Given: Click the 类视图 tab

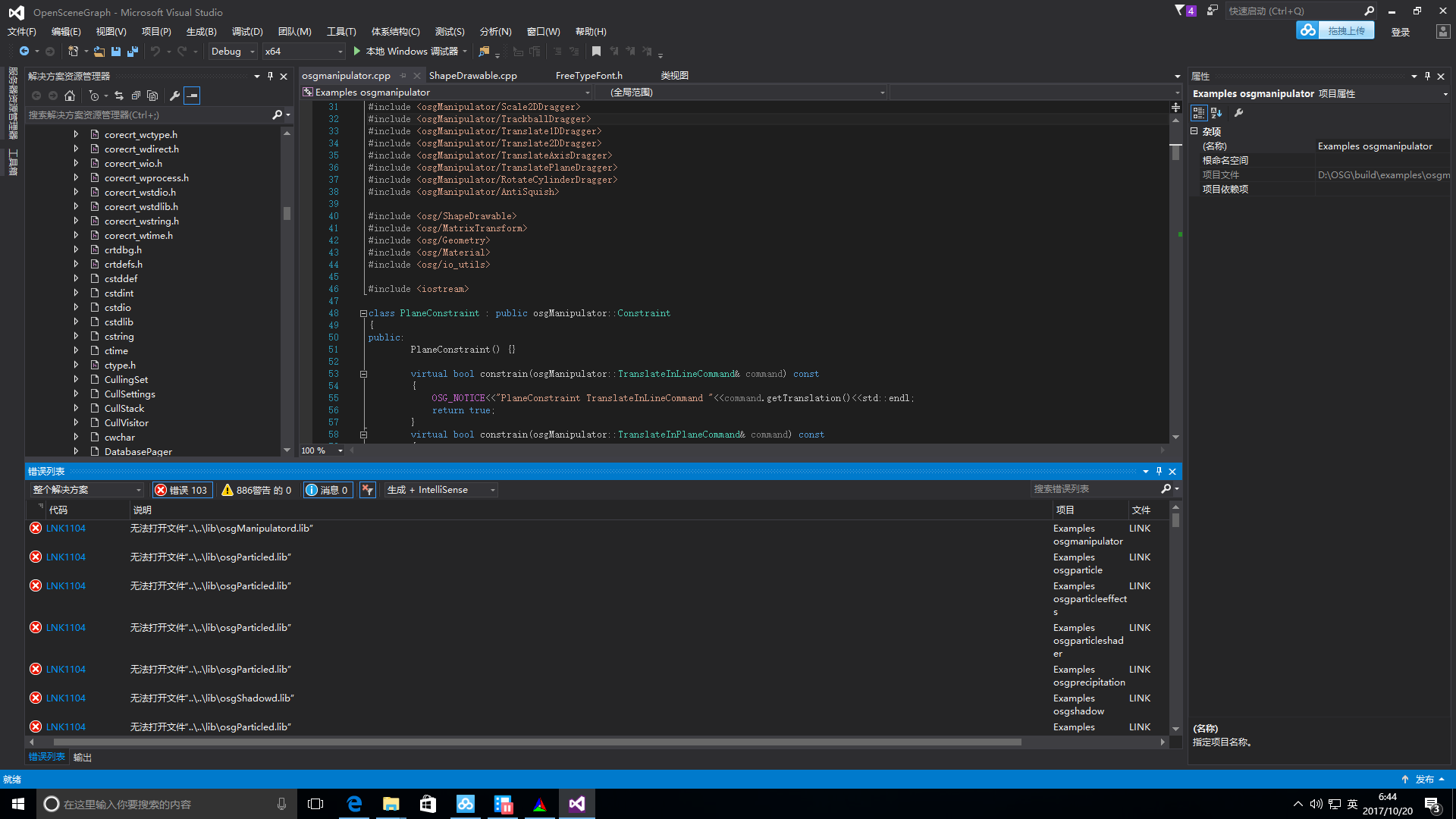Looking at the screenshot, I should [674, 75].
